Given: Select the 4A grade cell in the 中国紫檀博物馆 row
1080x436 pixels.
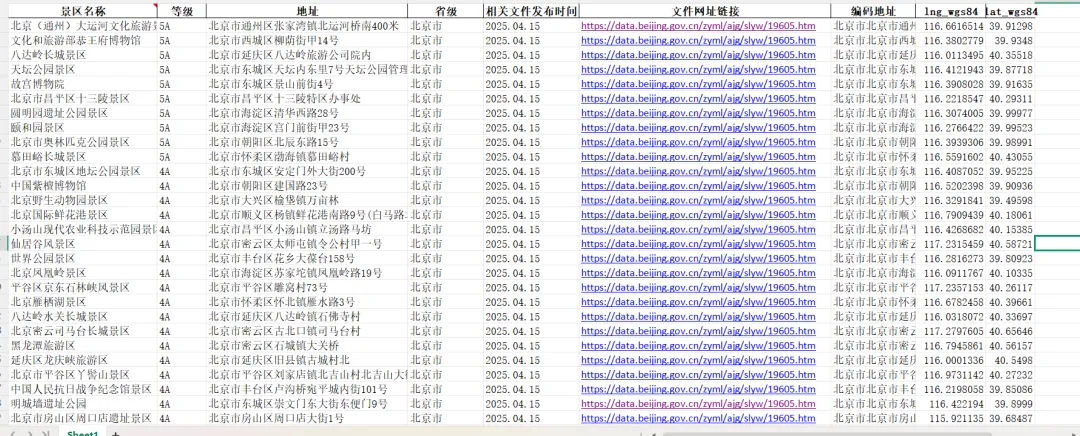Looking at the screenshot, I should [181, 186].
